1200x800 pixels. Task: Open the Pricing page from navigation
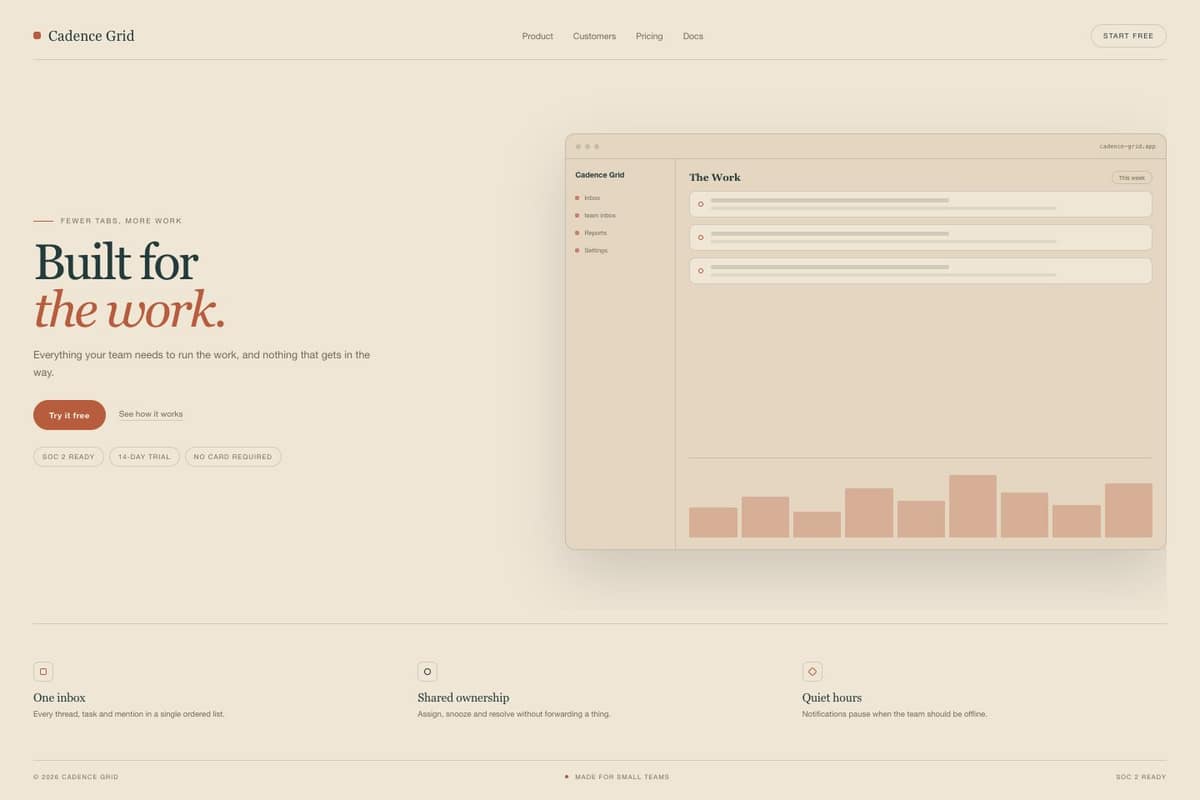pyautogui.click(x=649, y=36)
